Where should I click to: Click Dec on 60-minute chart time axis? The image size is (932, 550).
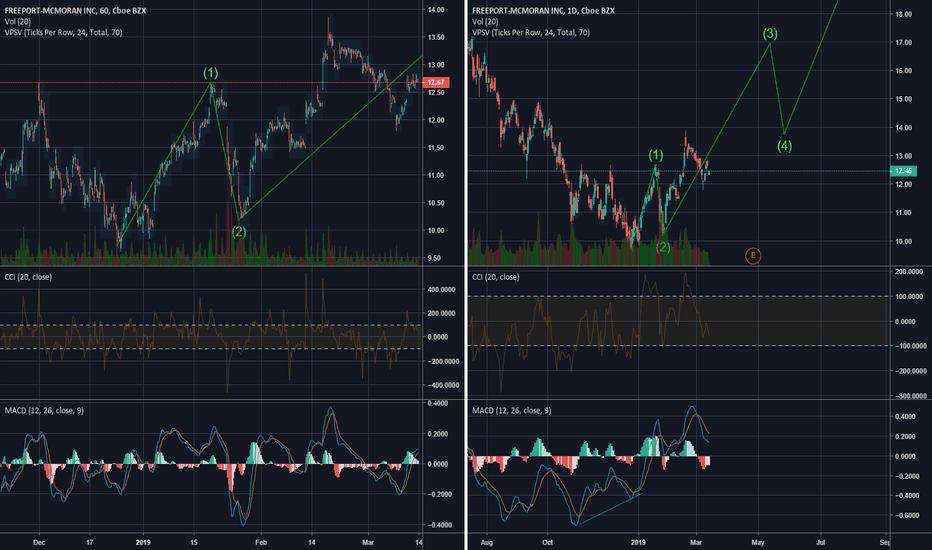click(39, 542)
